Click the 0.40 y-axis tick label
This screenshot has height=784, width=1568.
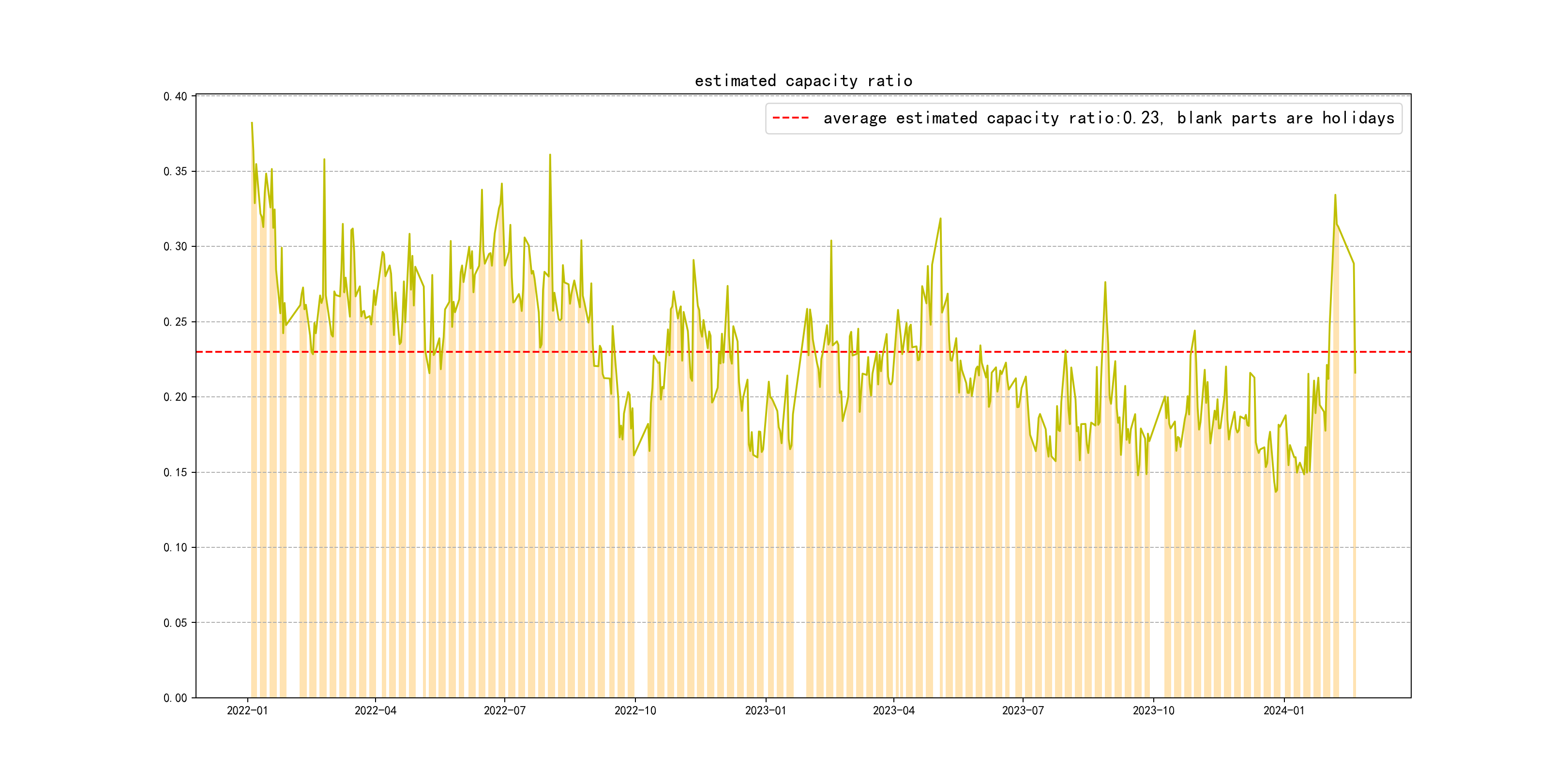coord(175,96)
